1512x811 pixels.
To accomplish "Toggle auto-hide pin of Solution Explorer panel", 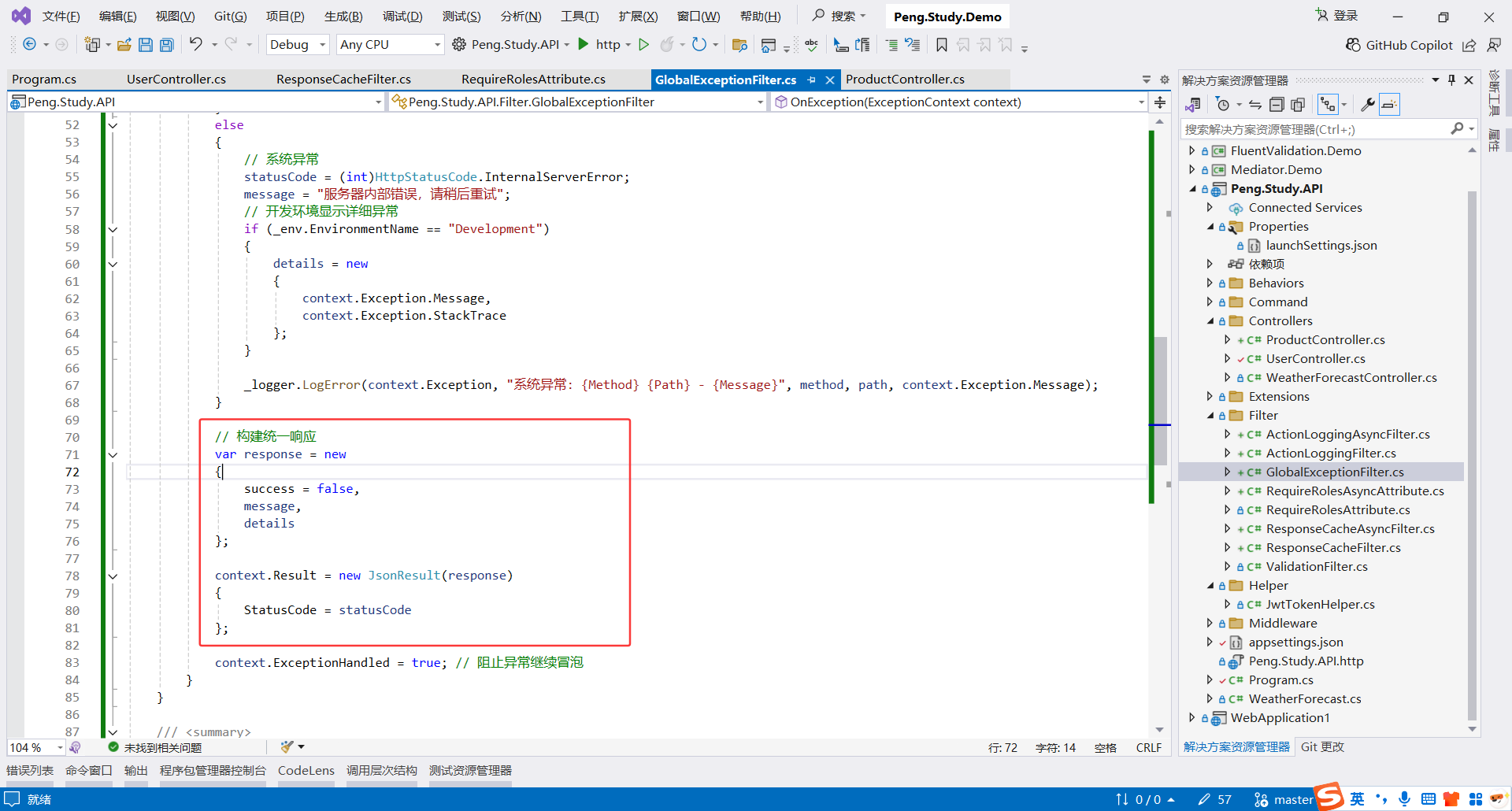I will [x=1451, y=80].
